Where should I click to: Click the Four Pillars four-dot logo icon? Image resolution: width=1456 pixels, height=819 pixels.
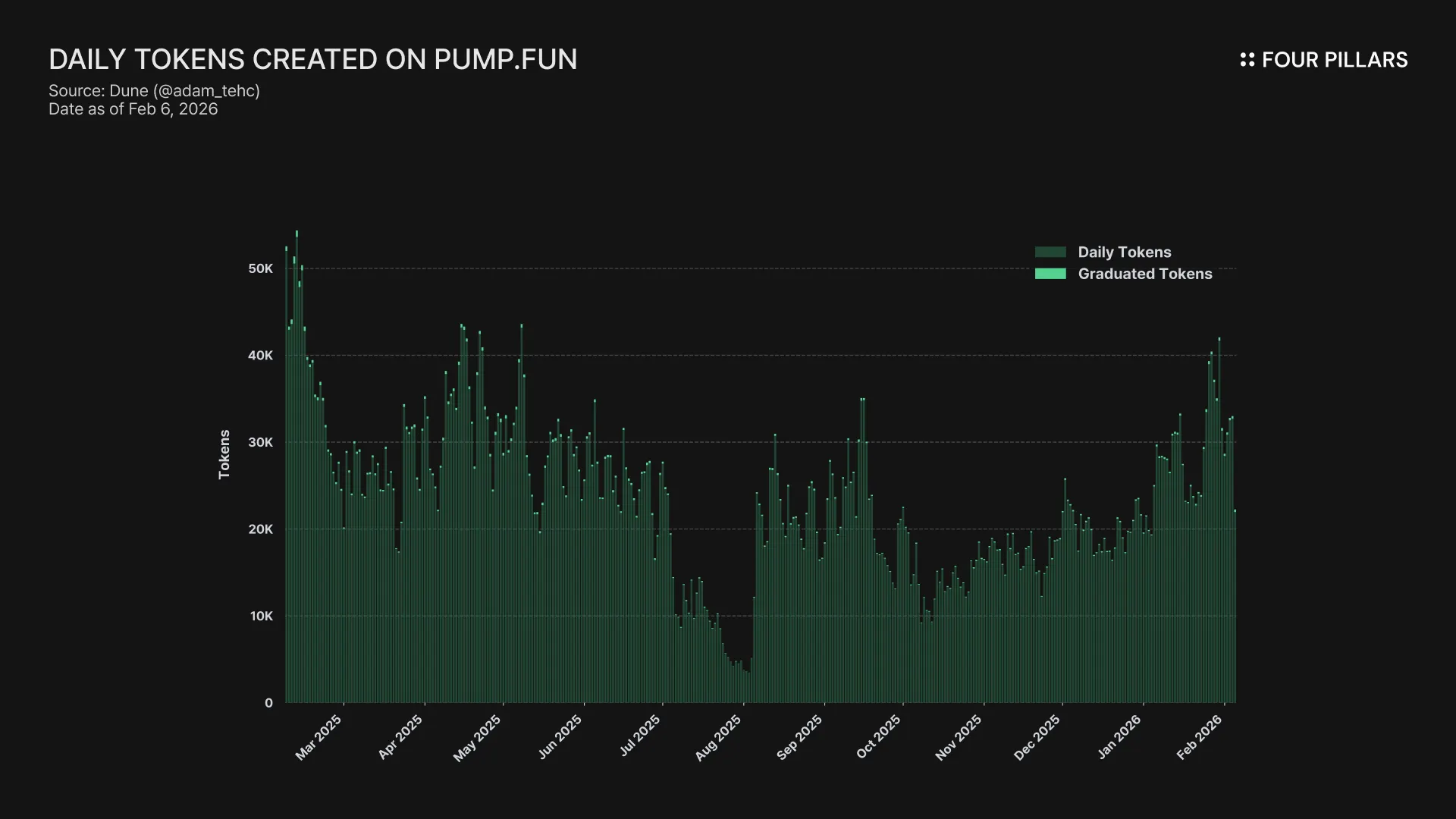1247,60
